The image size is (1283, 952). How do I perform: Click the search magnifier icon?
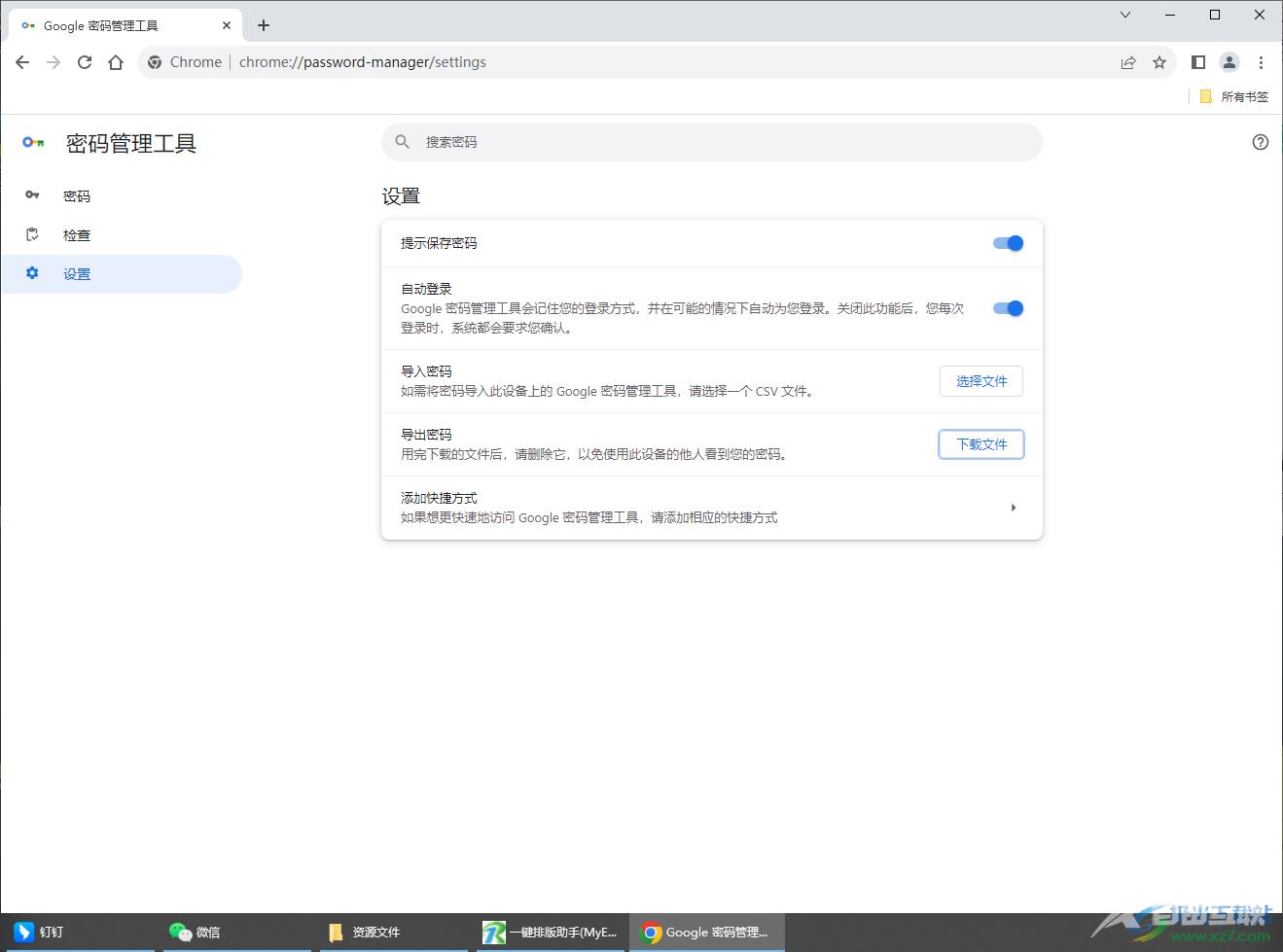(403, 142)
